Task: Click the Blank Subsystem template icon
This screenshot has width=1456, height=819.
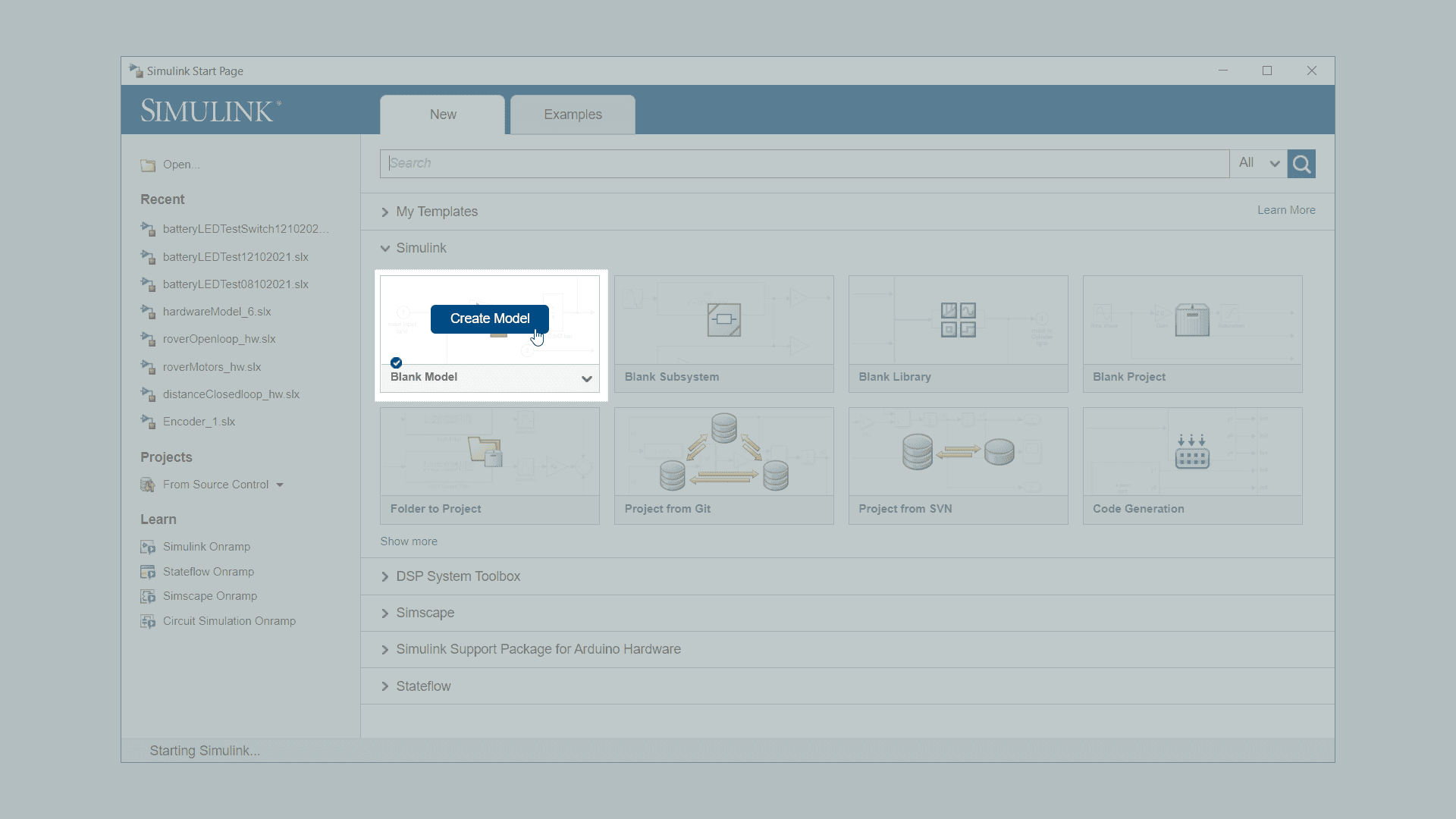Action: [723, 319]
